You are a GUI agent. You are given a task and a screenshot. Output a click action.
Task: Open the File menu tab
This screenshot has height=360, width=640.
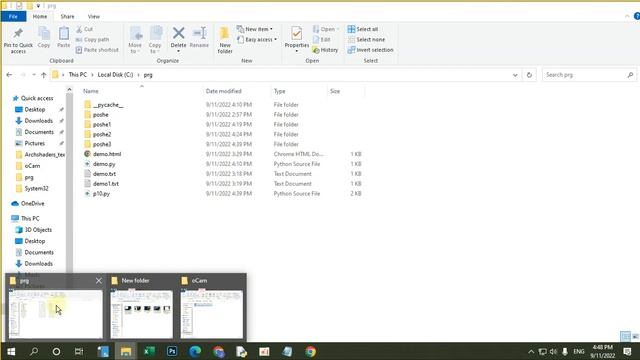coord(13,16)
